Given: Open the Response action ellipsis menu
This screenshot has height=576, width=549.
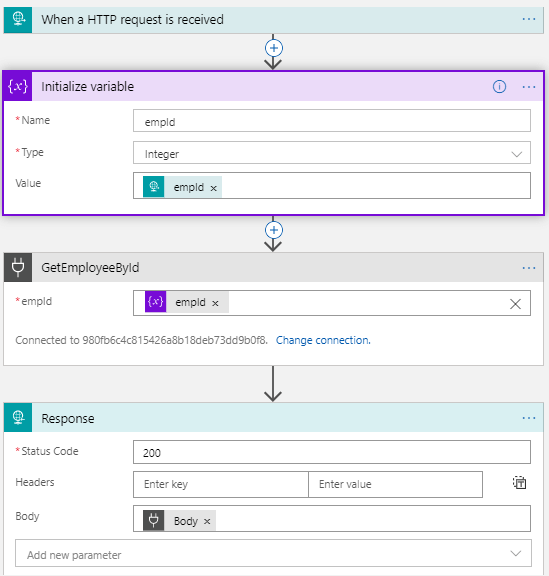Looking at the screenshot, I should [529, 418].
